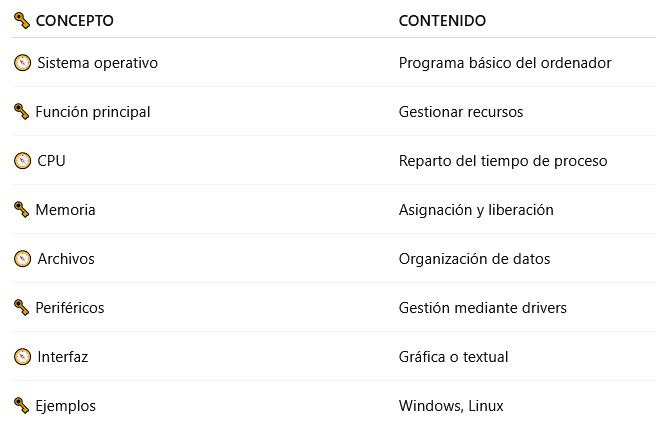The height and width of the screenshot is (442, 656).
Task: Click the key icon beside CONCEPTO header
Action: click(22, 20)
